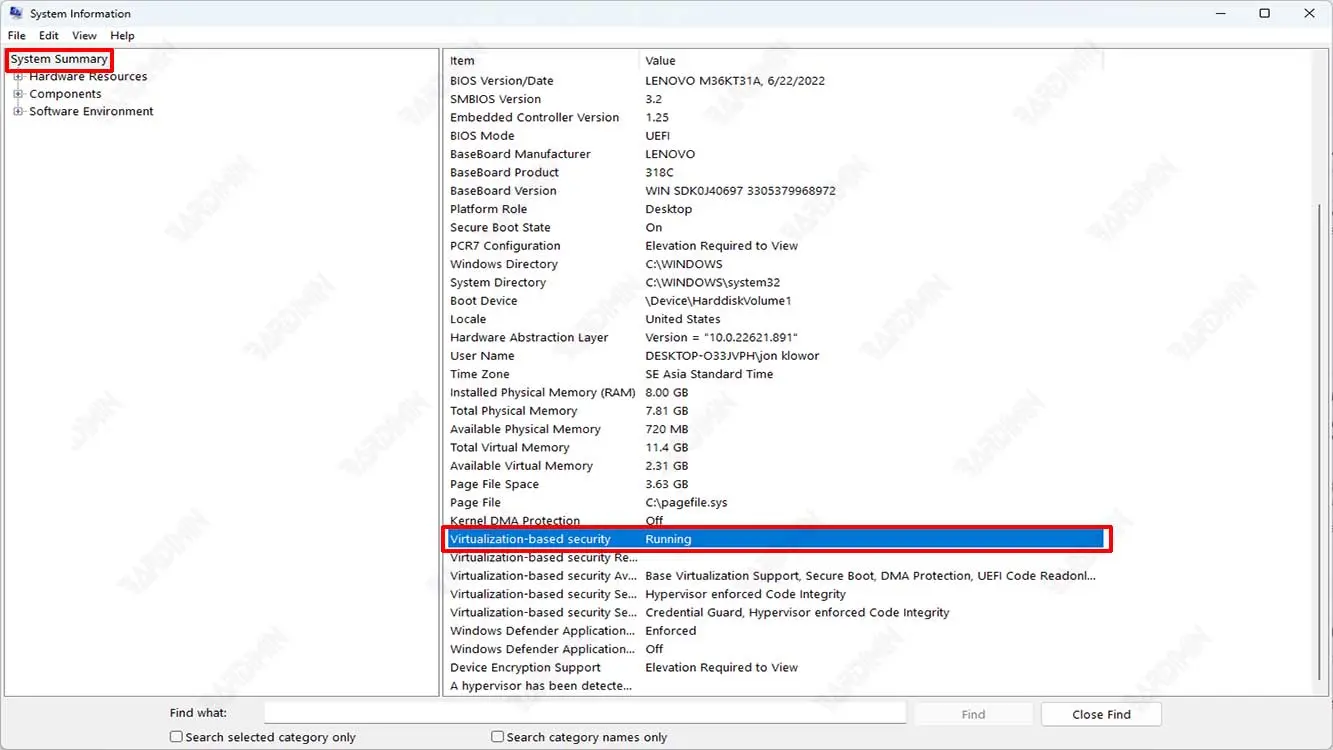Open the Help menu
The image size is (1333, 750).
tap(122, 36)
